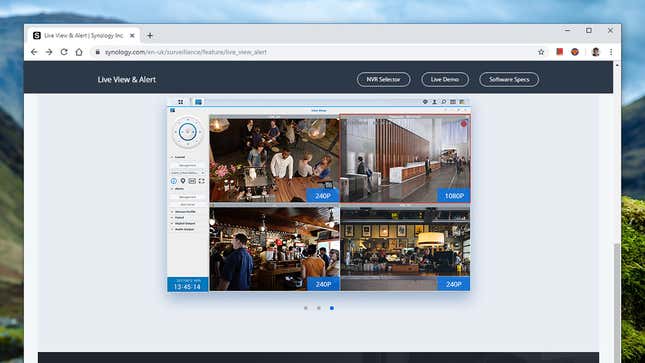Click the fullscreen icon in sidebar
The image size is (645, 363).
(x=202, y=181)
